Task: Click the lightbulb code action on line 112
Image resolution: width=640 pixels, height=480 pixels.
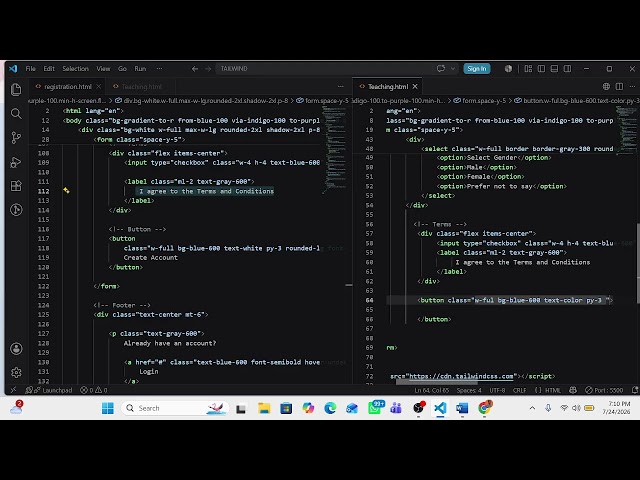Action: click(66, 191)
